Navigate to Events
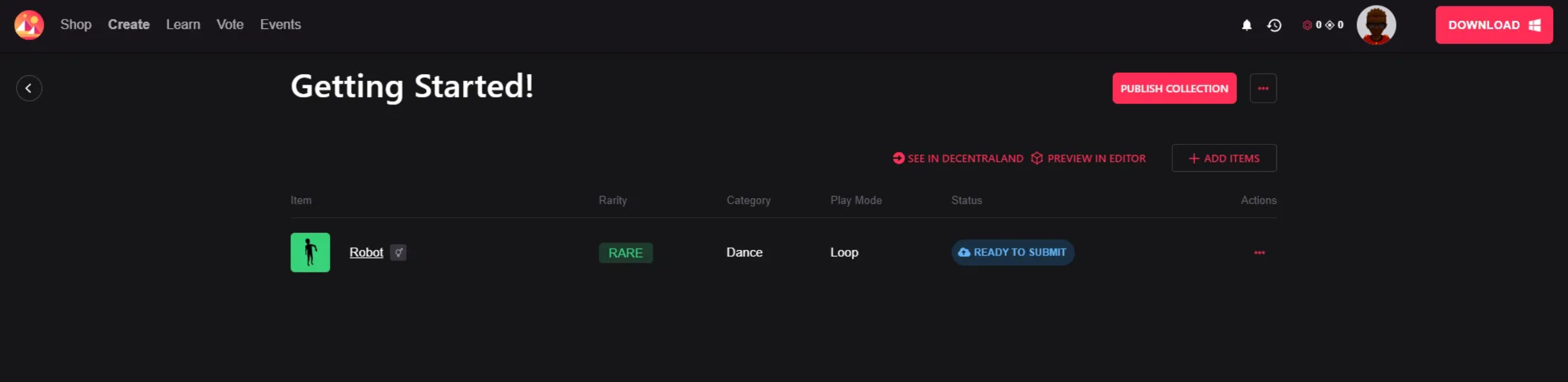Image resolution: width=1568 pixels, height=382 pixels. tap(280, 25)
